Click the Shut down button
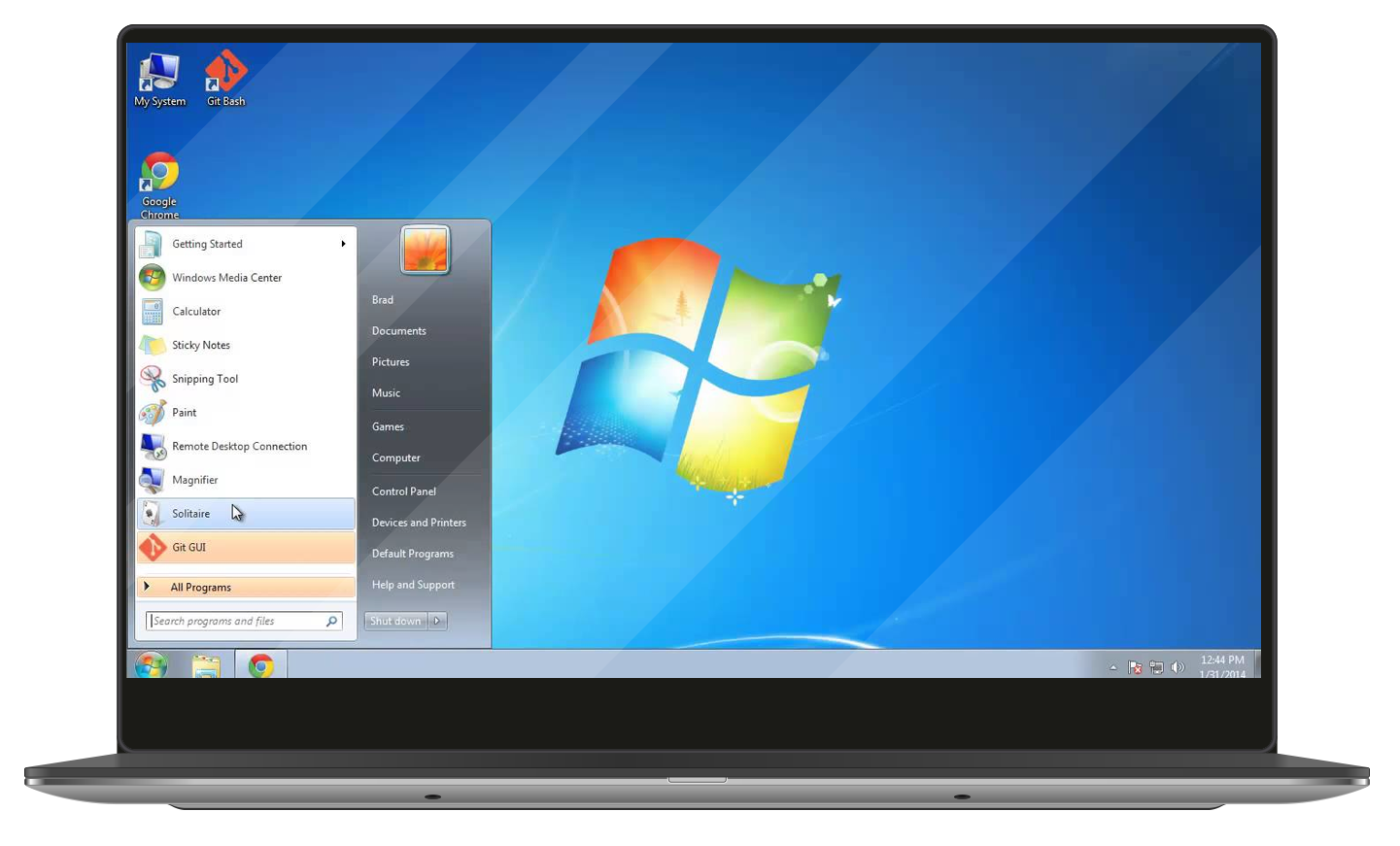 (395, 621)
